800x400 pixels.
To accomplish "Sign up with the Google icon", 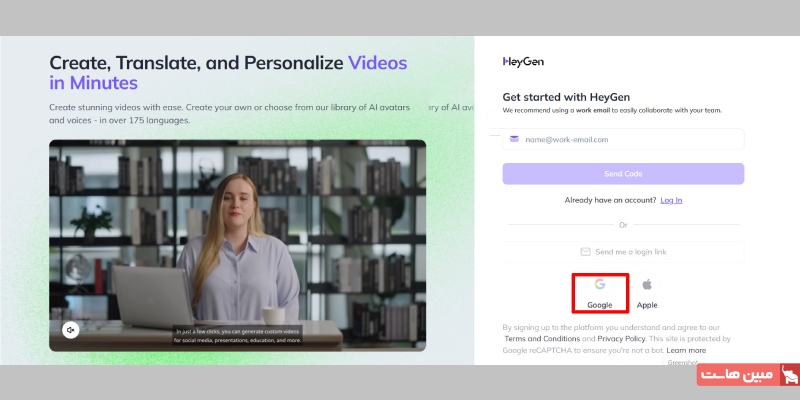I will click(599, 284).
